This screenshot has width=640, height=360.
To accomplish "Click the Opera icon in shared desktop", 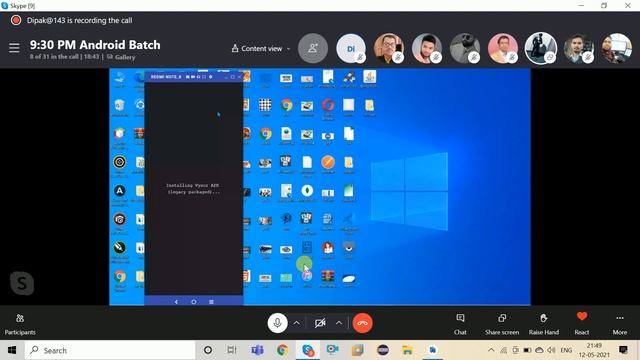I will [328, 106].
